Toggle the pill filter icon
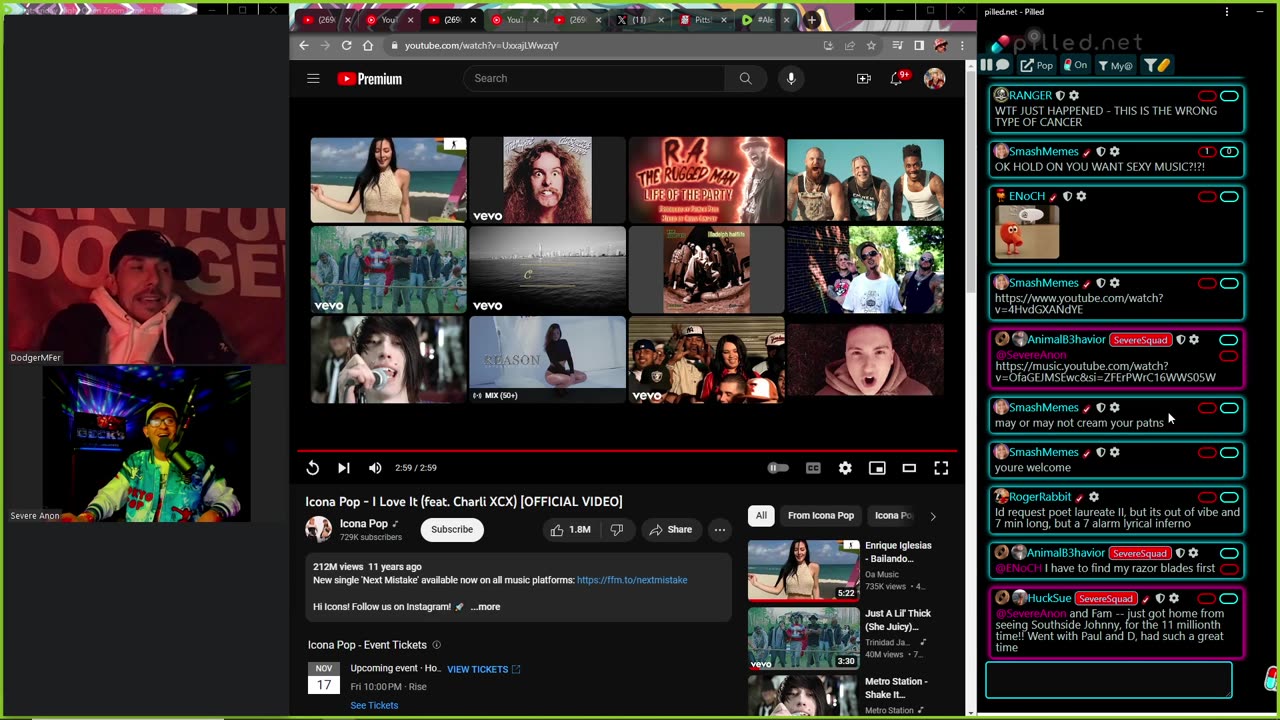This screenshot has height=720, width=1280. [1157, 65]
